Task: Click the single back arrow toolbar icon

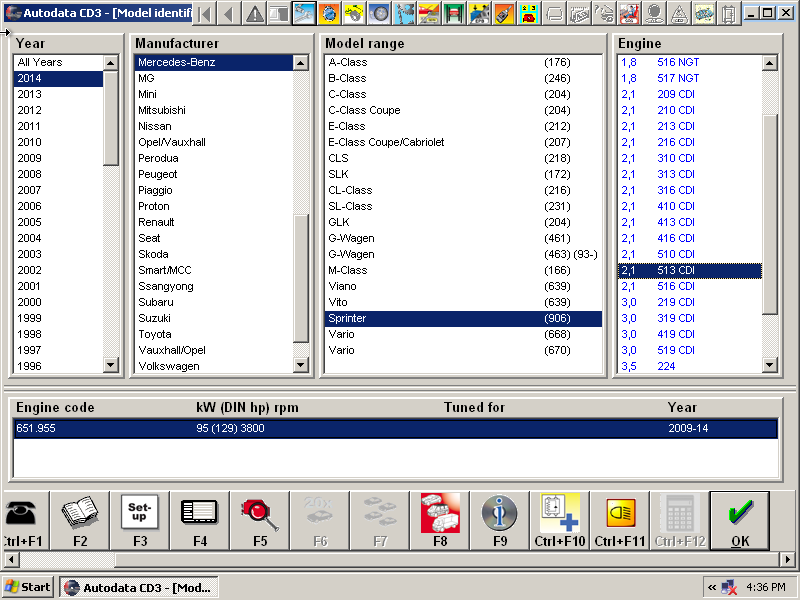Action: point(229,13)
